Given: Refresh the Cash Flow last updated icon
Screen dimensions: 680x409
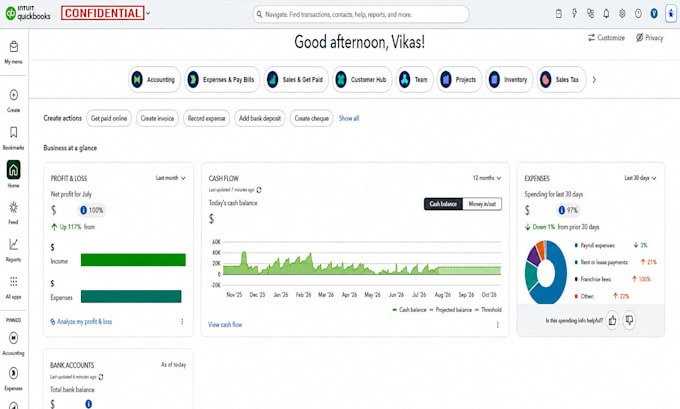Looking at the screenshot, I should tap(259, 190).
